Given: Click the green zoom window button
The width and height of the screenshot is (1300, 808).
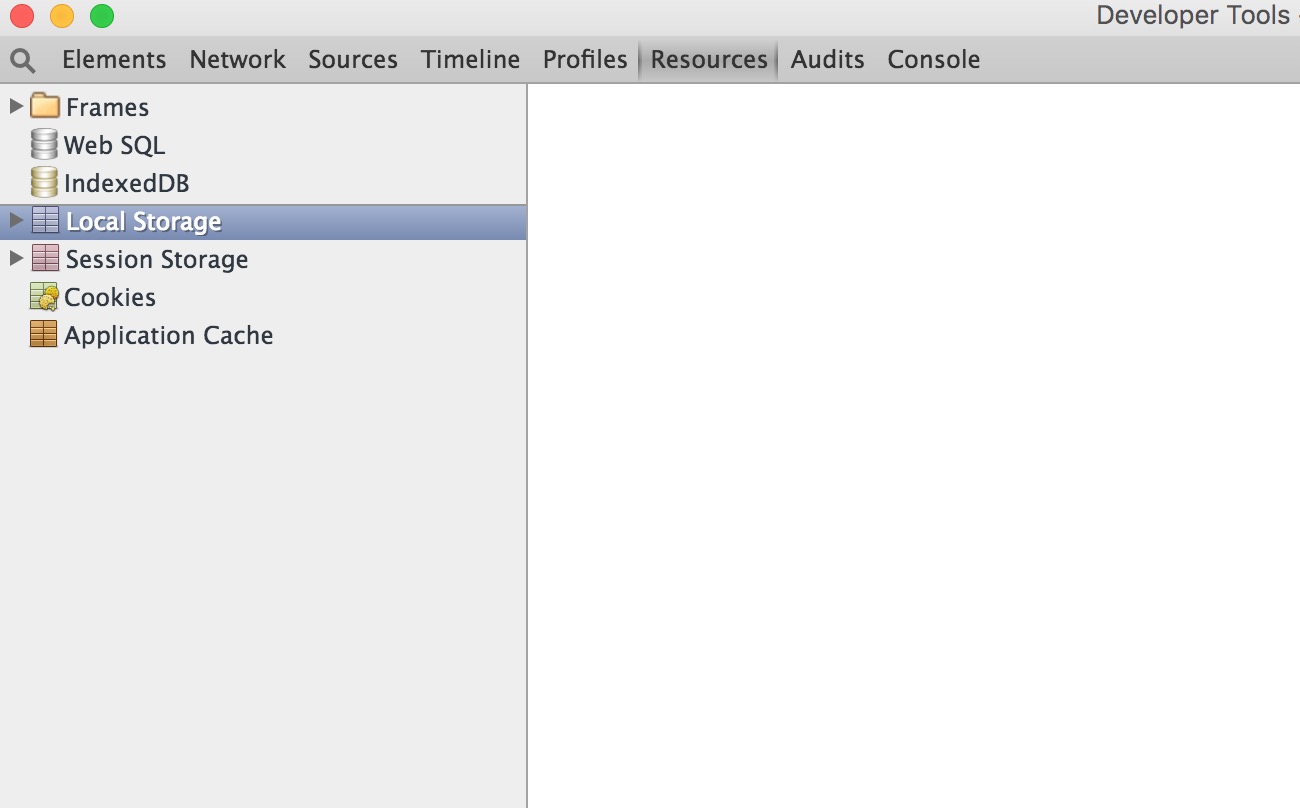Looking at the screenshot, I should tap(102, 16).
